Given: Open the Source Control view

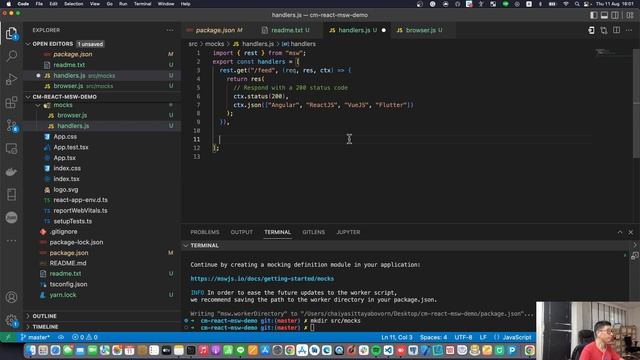Looking at the screenshot, I should pos(11,125).
